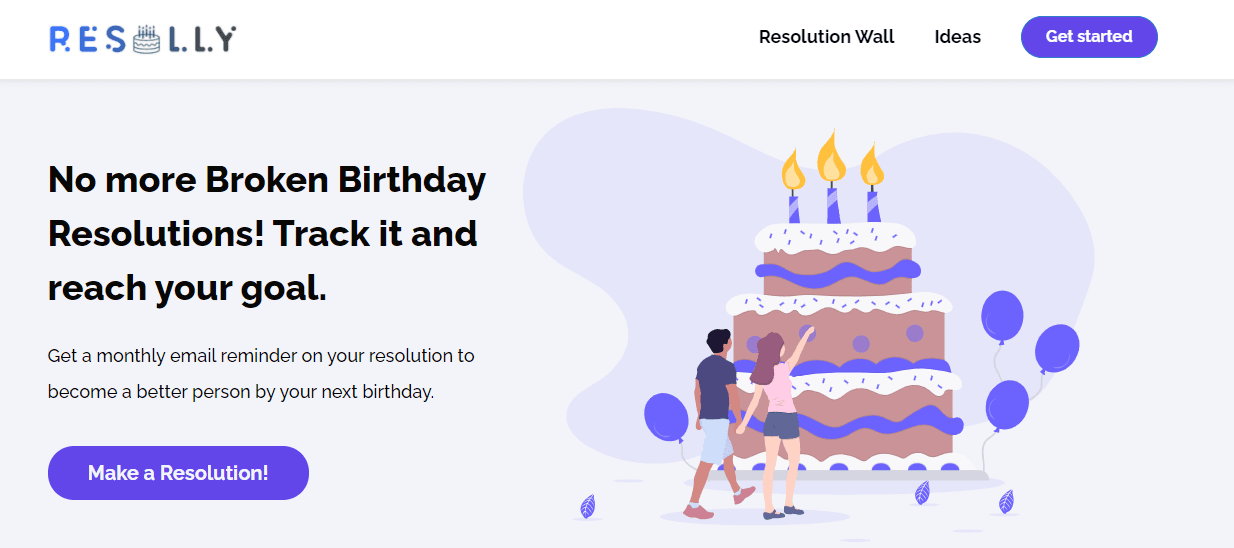Click the Make a Resolution! button
Image resolution: width=1234 pixels, height=548 pixels.
tap(178, 473)
